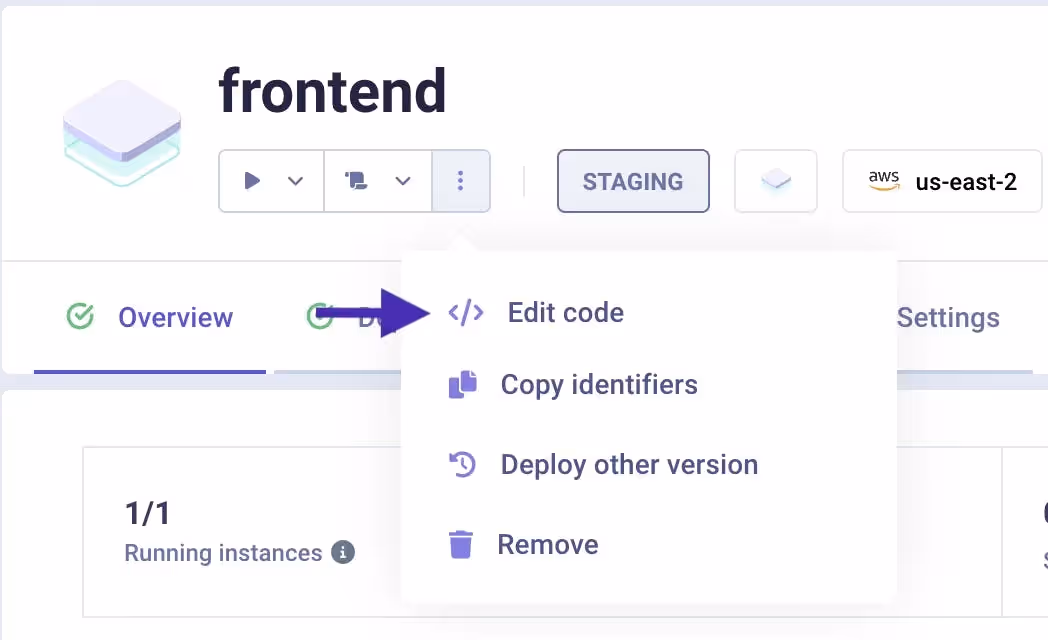Click the Copy identifiers clipboard icon
This screenshot has height=640, width=1048.
tap(463, 384)
